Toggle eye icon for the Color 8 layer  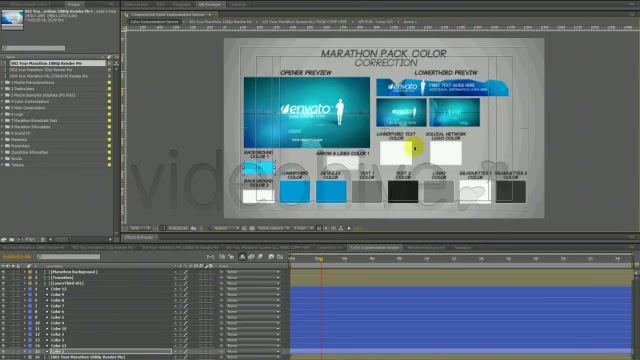(x=3, y=300)
